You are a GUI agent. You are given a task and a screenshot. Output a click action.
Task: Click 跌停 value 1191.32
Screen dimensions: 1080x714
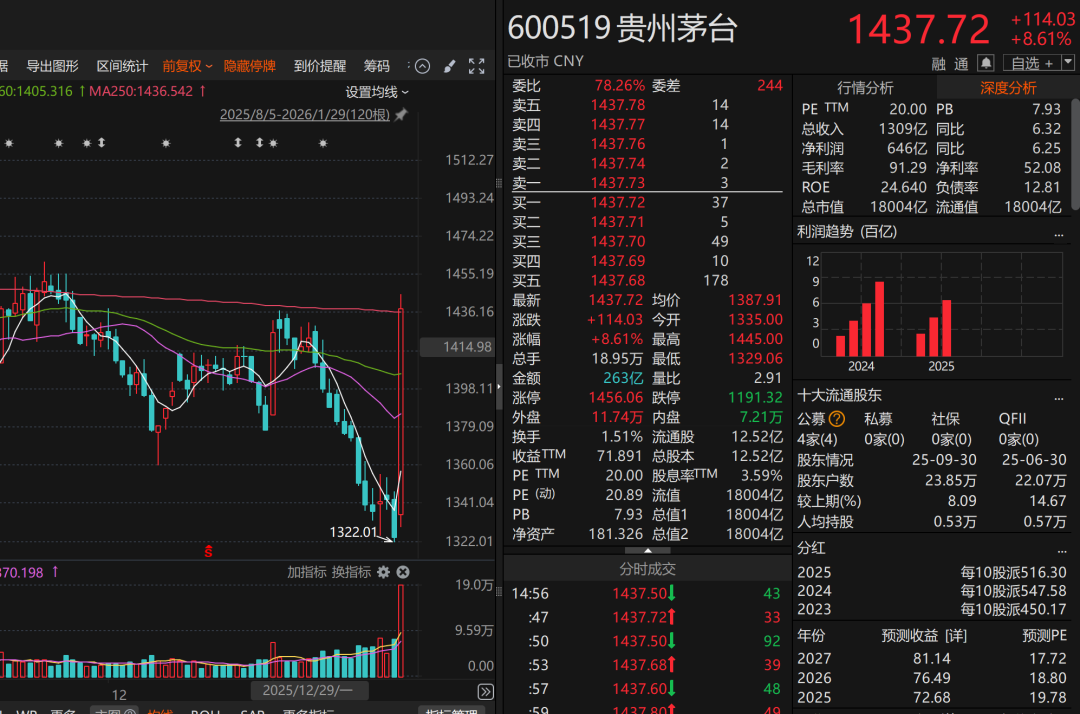pyautogui.click(x=756, y=398)
